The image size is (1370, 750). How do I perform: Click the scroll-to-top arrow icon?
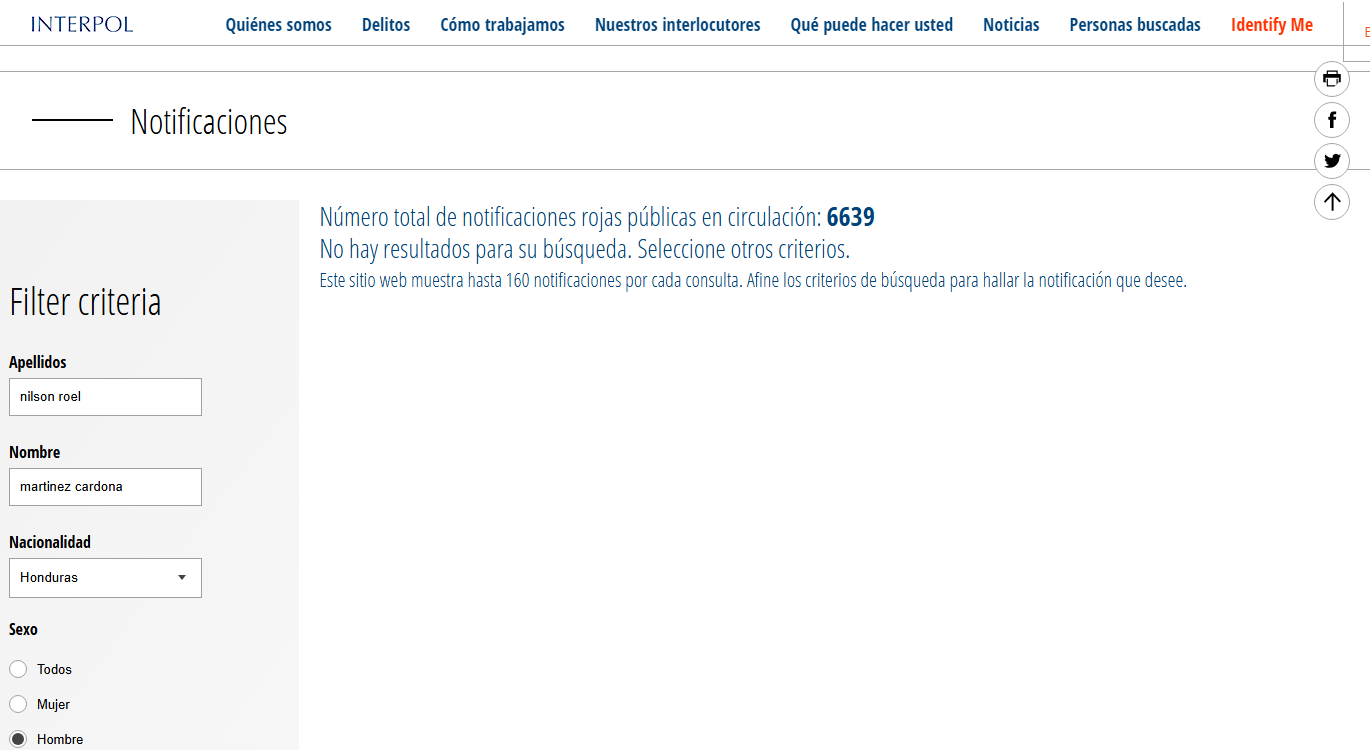(1331, 202)
